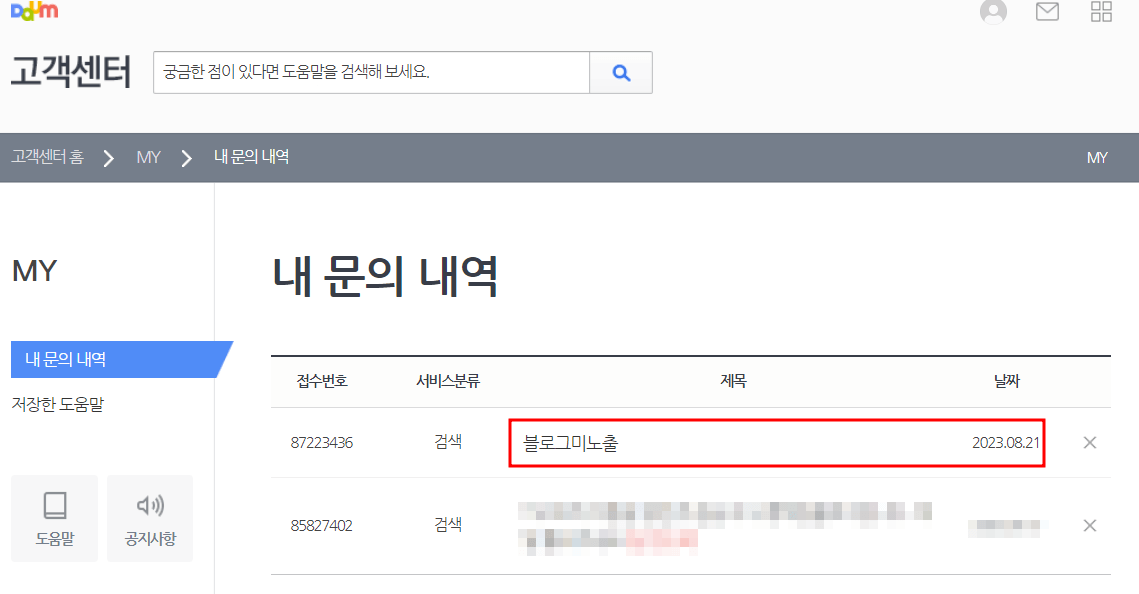Open the mail icon at top right
This screenshot has width=1139, height=594.
tap(1046, 13)
